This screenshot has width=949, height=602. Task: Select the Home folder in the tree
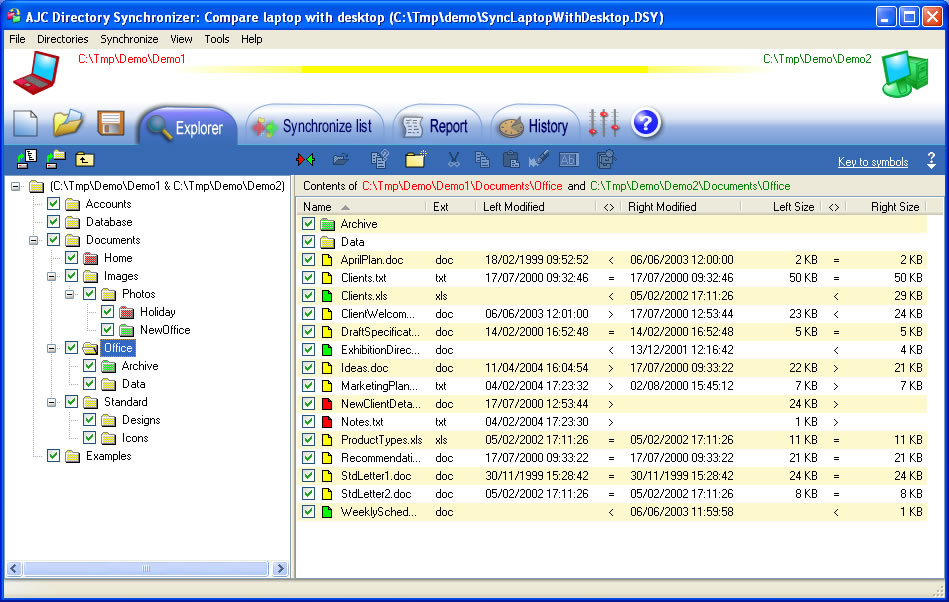118,258
